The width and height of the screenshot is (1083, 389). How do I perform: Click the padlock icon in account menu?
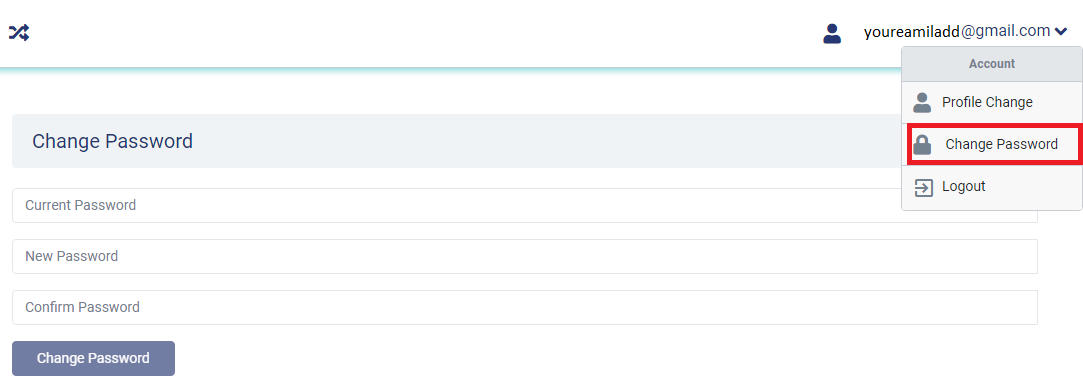[x=922, y=144]
